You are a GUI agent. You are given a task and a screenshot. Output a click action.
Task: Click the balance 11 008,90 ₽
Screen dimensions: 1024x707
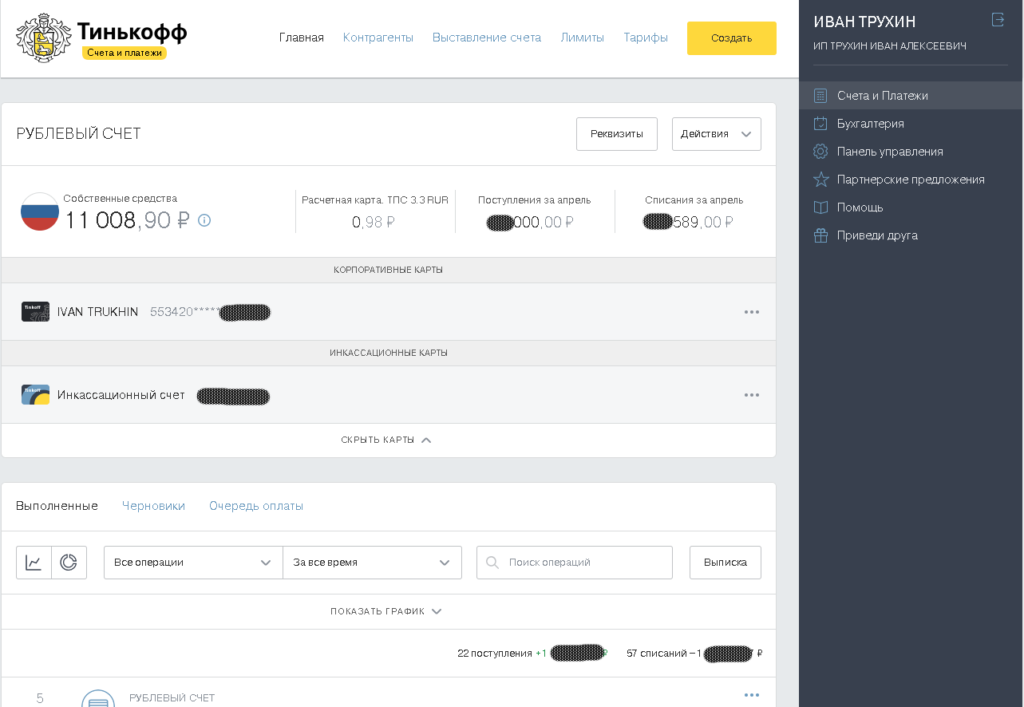point(127,221)
